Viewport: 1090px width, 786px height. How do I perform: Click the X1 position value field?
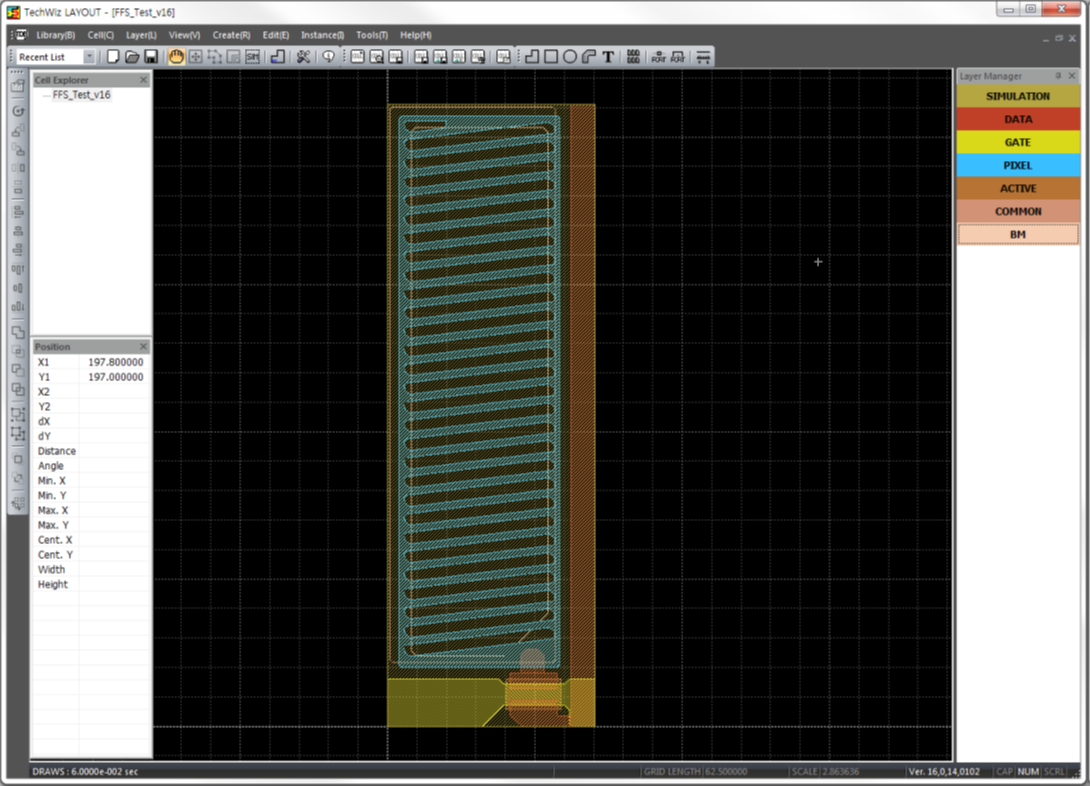pyautogui.click(x=115, y=362)
